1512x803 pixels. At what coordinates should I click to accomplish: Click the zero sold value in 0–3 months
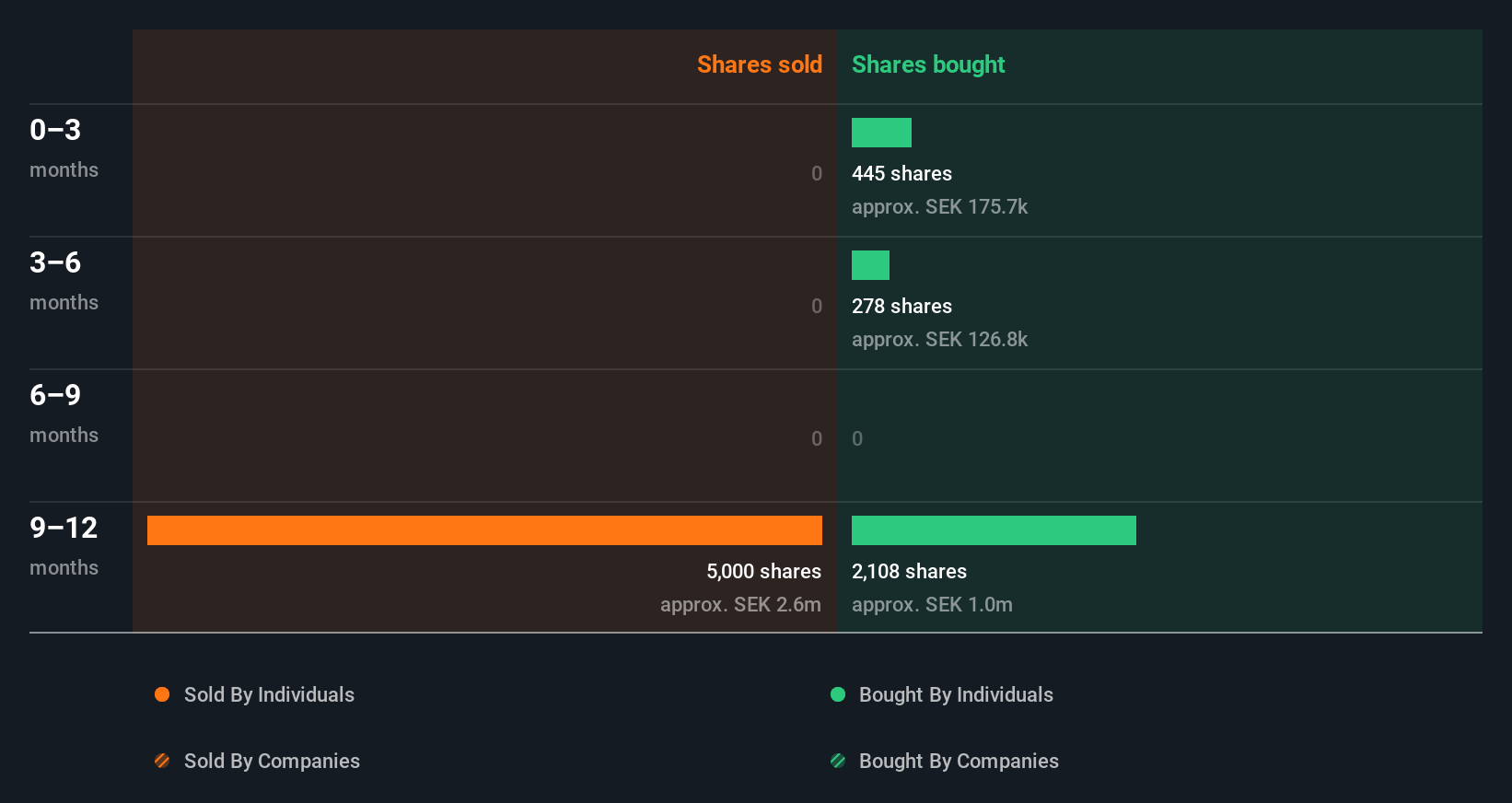817,173
